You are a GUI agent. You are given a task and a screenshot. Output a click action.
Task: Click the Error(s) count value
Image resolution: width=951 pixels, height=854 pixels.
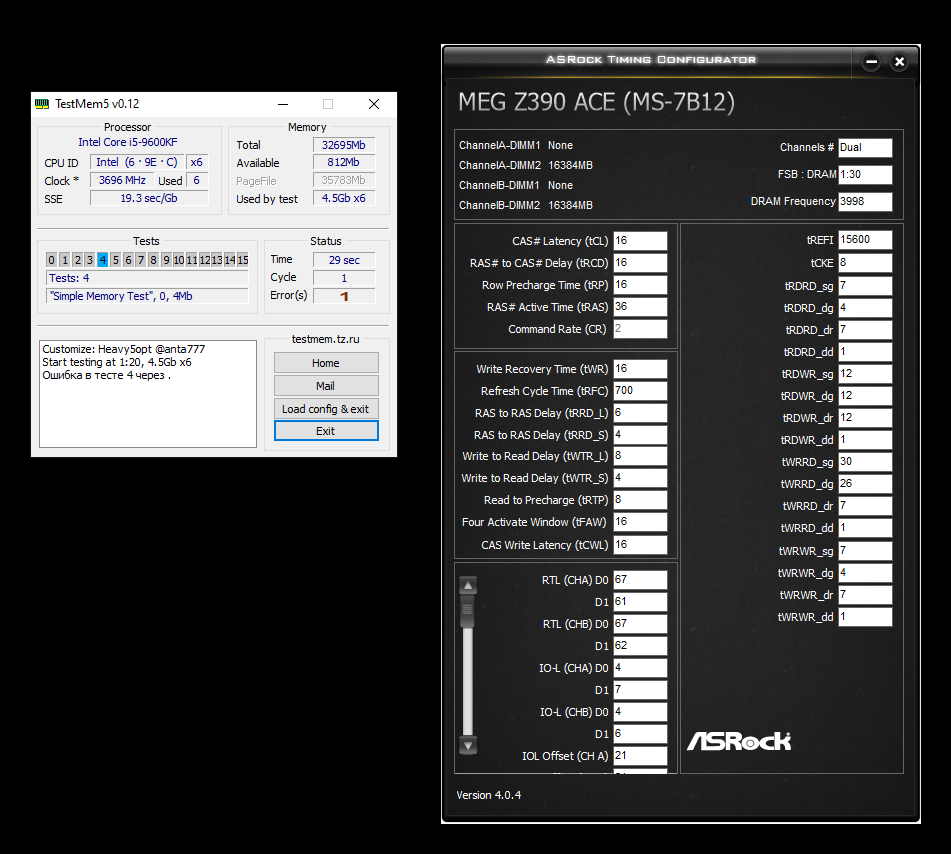pos(344,296)
